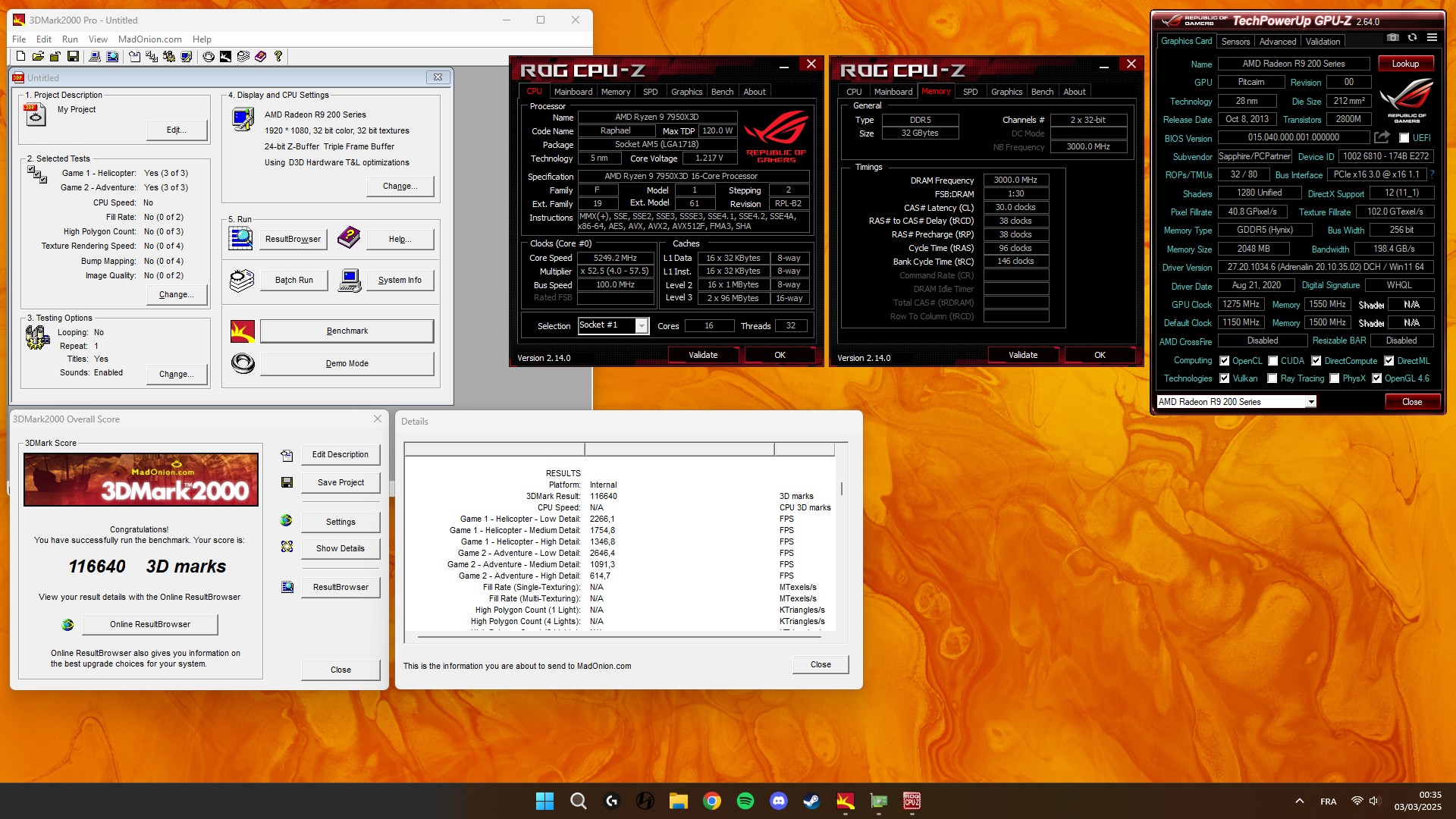Switch to the Sensors tab in GPU-Z
This screenshot has width=1456, height=819.
(x=1235, y=42)
